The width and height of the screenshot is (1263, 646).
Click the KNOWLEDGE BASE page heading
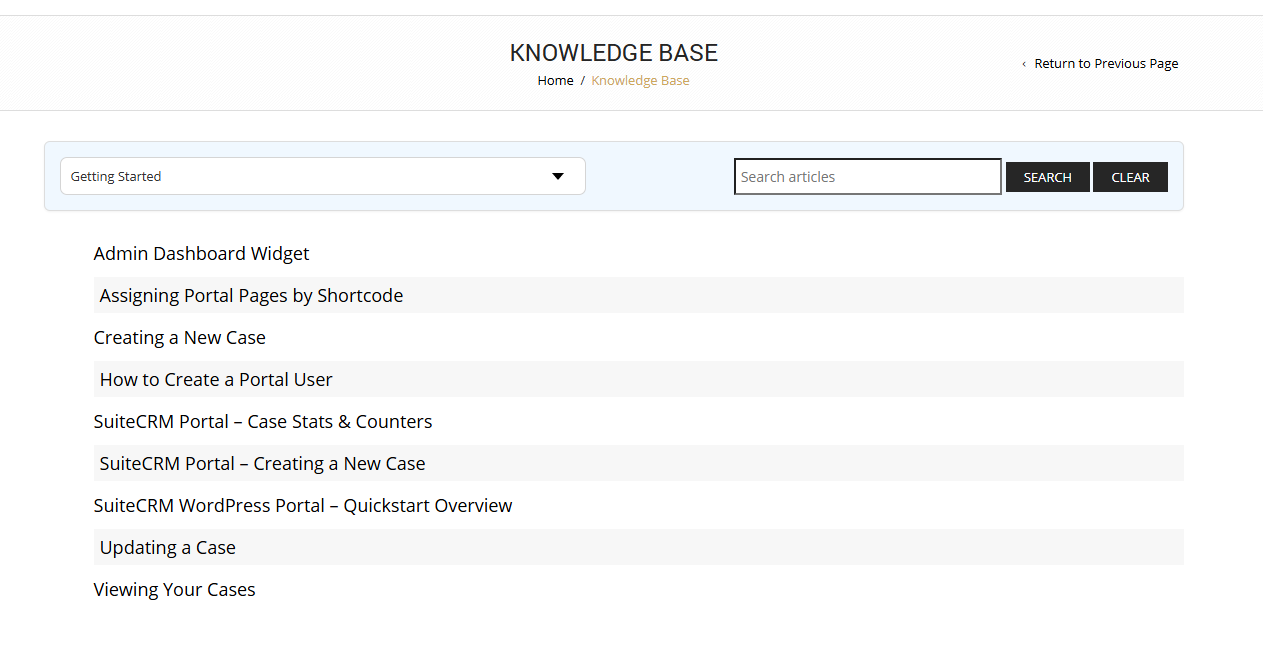(613, 53)
